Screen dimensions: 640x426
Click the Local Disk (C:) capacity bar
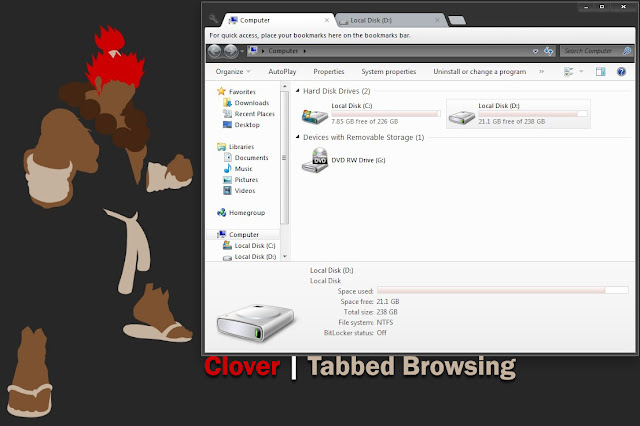click(386, 113)
